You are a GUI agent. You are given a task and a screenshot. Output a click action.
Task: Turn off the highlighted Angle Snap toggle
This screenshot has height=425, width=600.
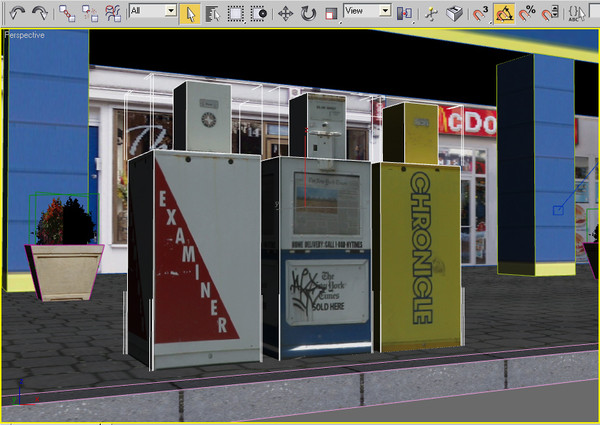coord(504,14)
